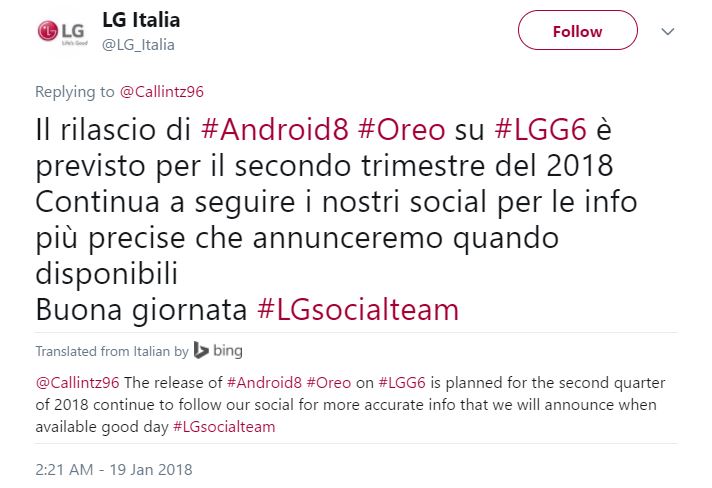The height and width of the screenshot is (488, 712).
Task: Open the #Android8 hashtag in the tweet
Action: 274,129
